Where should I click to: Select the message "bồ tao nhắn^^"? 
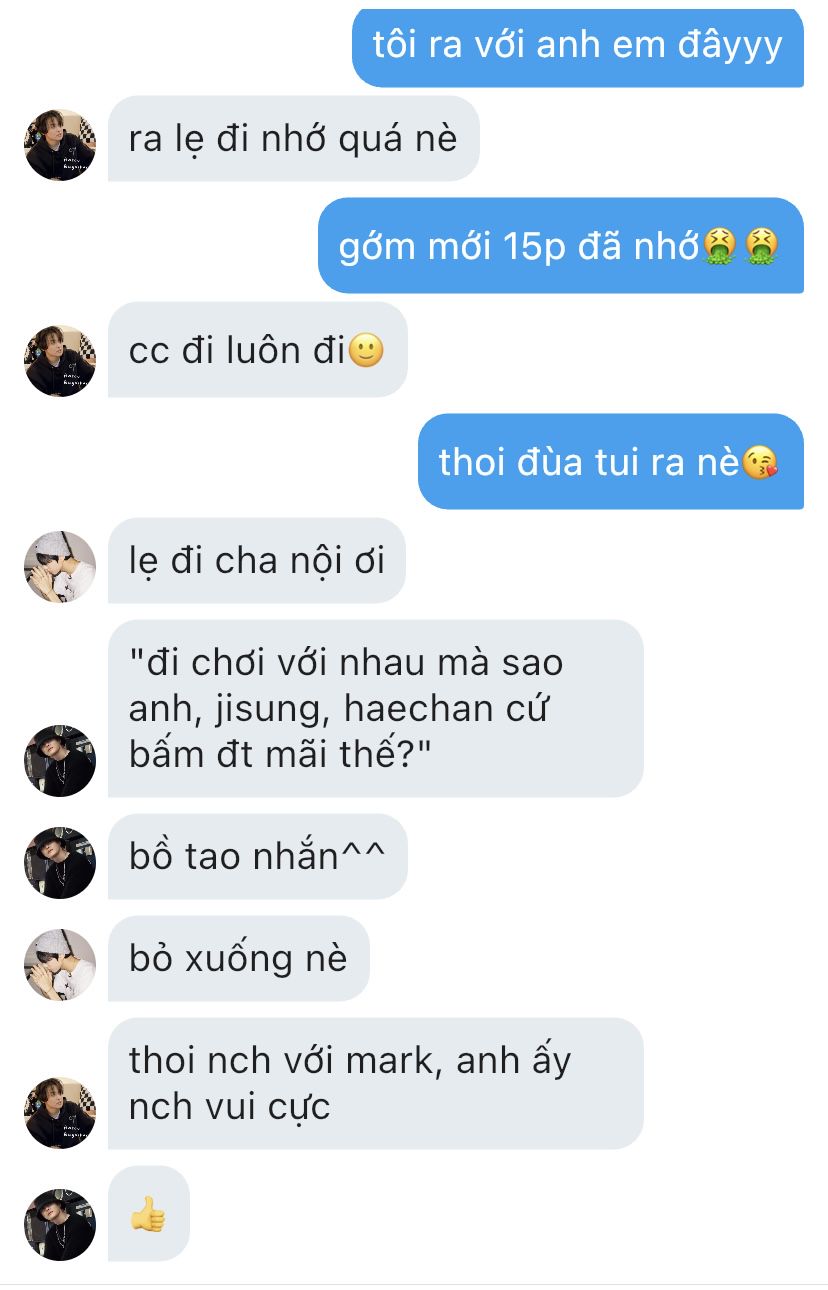point(257,856)
